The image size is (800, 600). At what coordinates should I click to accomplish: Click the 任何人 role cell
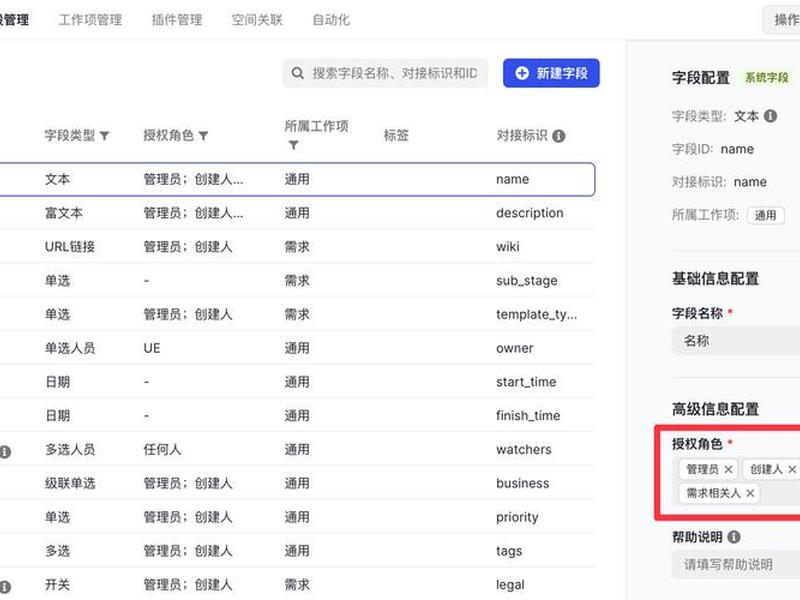tap(162, 449)
